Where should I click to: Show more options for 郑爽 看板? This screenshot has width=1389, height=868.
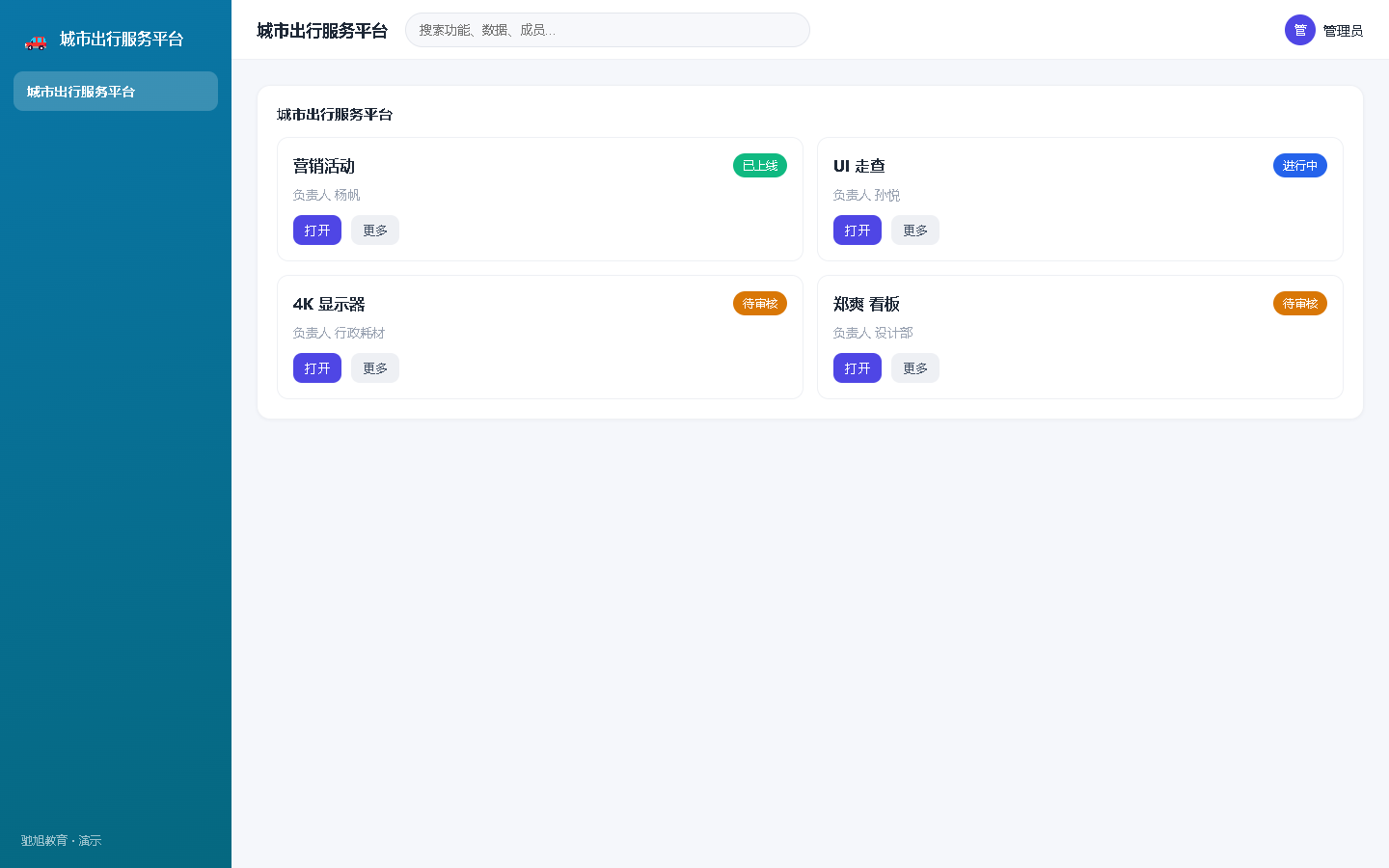point(915,368)
